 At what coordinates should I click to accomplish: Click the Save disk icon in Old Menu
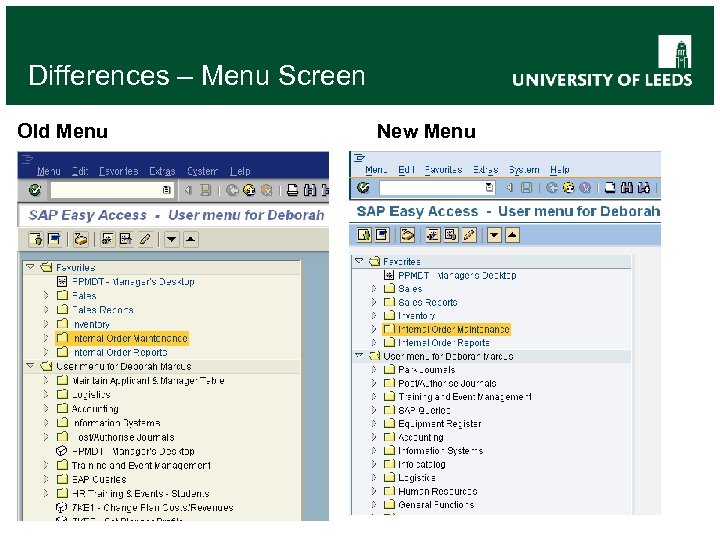205,190
